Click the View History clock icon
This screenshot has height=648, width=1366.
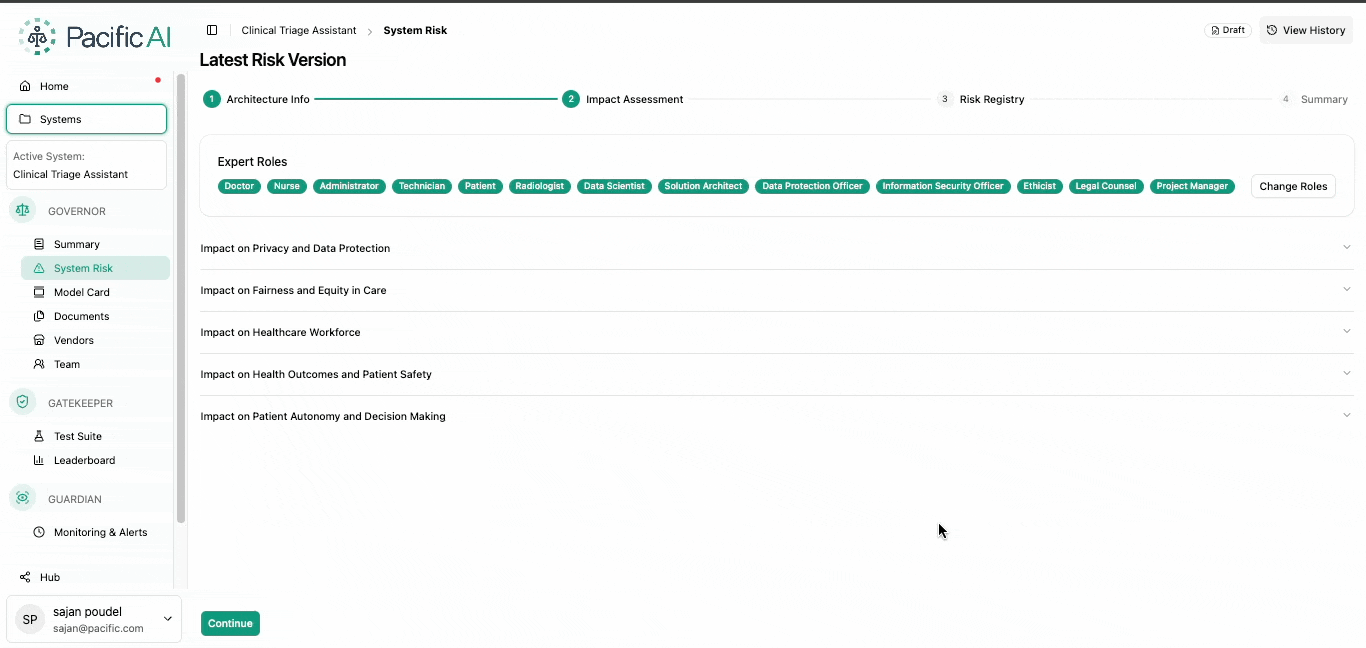(1272, 30)
